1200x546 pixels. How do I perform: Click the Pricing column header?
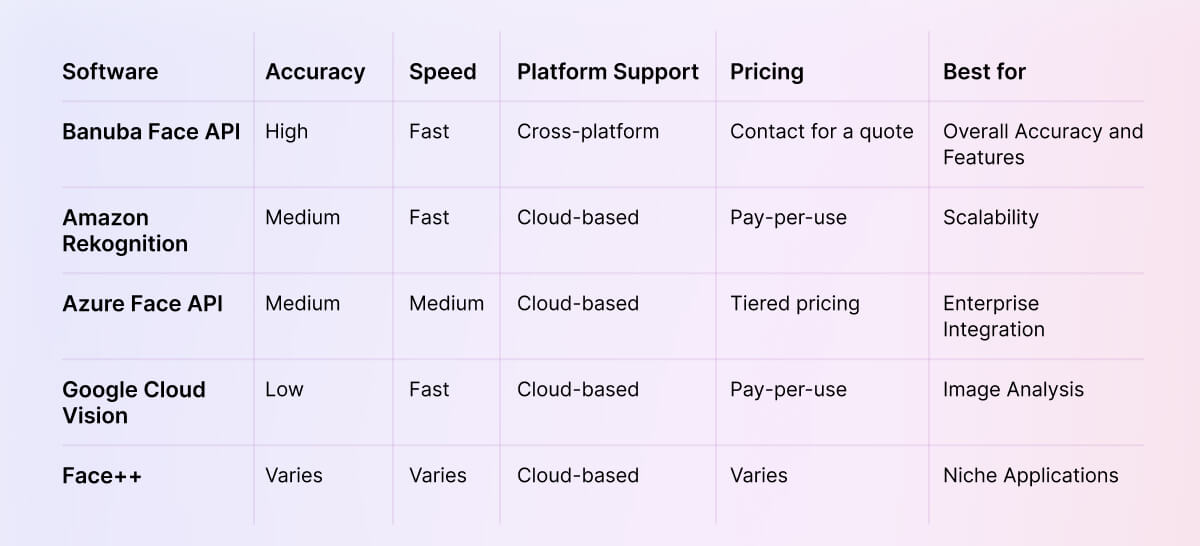click(766, 72)
